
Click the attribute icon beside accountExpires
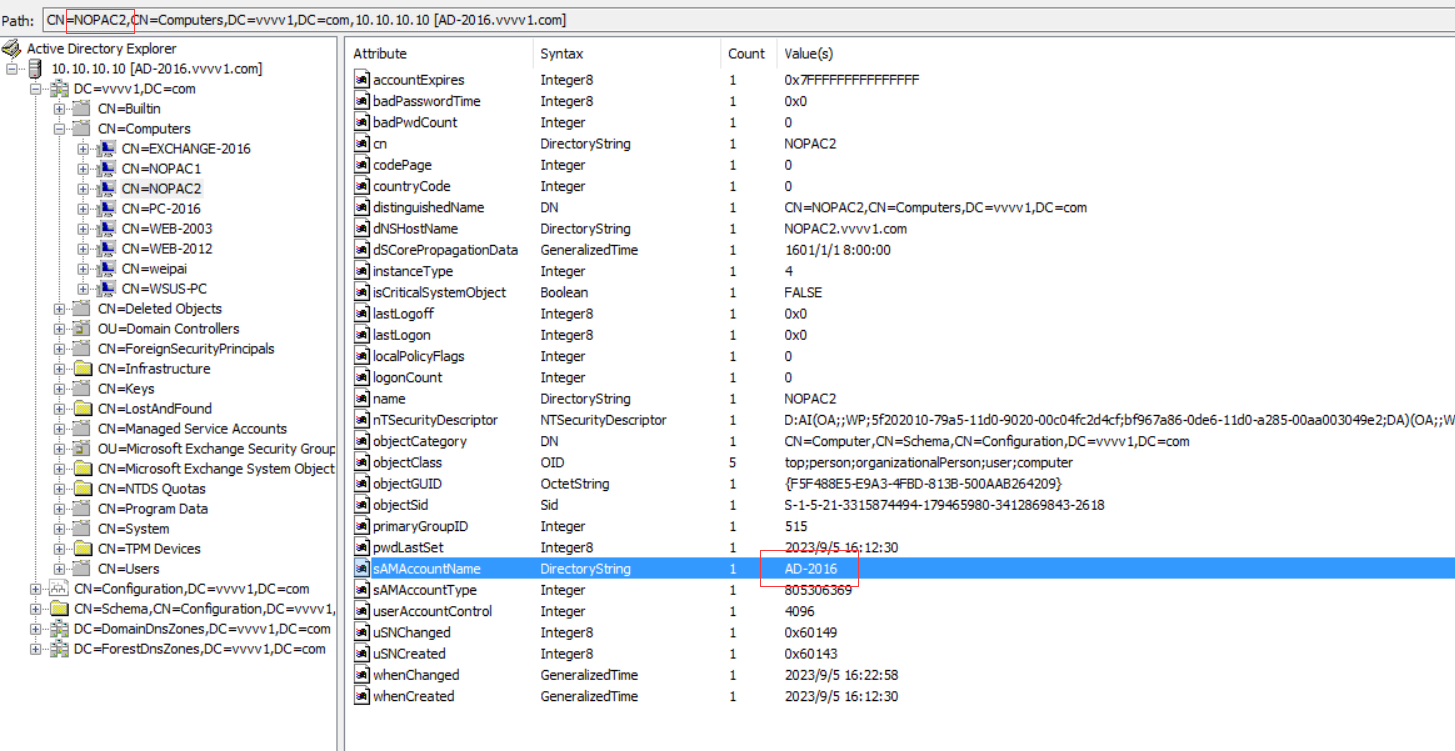click(x=362, y=80)
